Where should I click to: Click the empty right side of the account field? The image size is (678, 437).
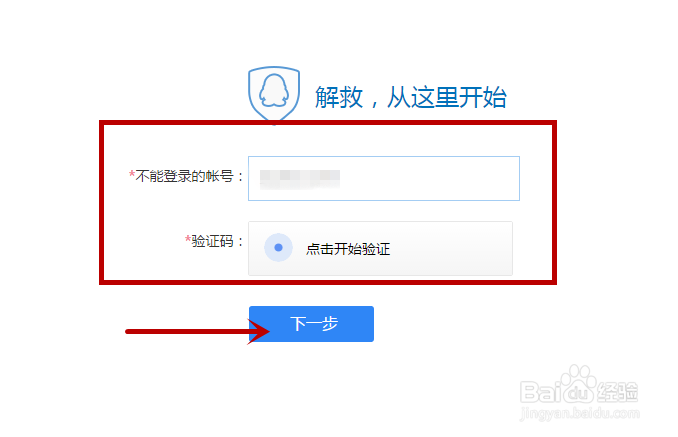[x=432, y=179]
